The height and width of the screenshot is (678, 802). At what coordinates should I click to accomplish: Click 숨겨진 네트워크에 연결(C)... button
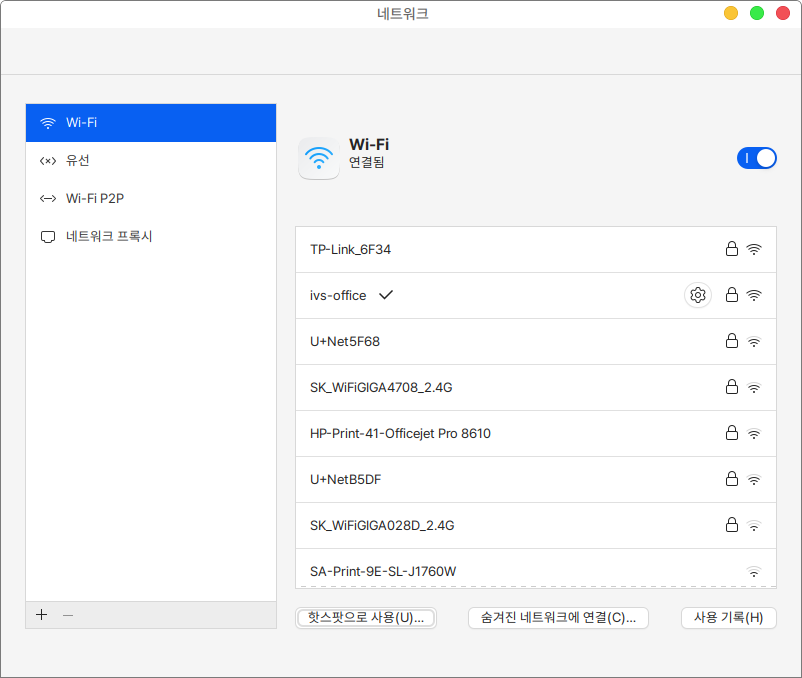[558, 618]
